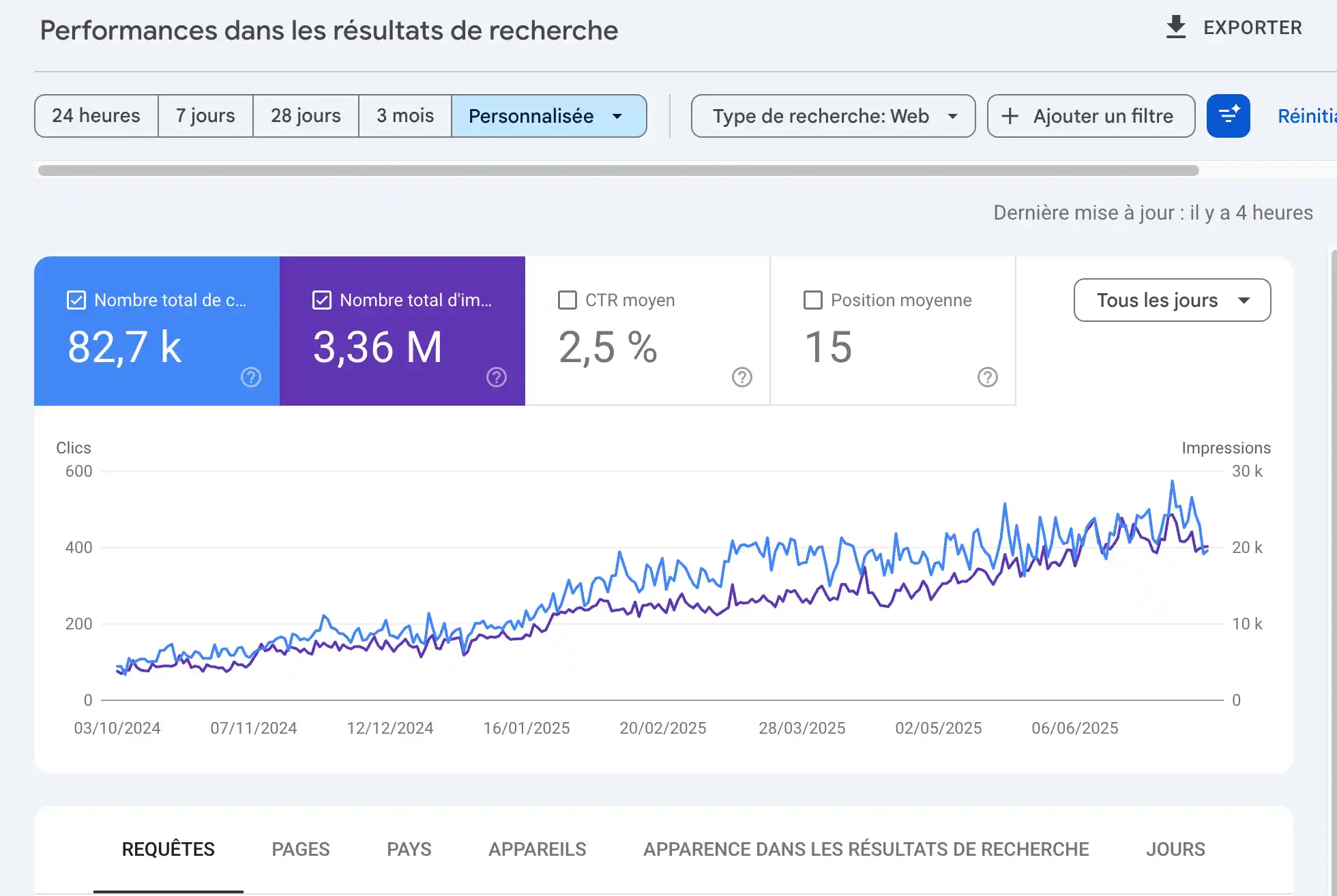Expand the Personnalisée date range selector
The height and width of the screenshot is (896, 1337).
pos(548,116)
